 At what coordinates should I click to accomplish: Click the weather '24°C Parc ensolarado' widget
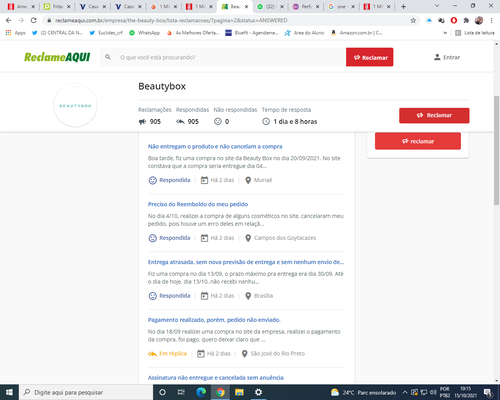363,392
